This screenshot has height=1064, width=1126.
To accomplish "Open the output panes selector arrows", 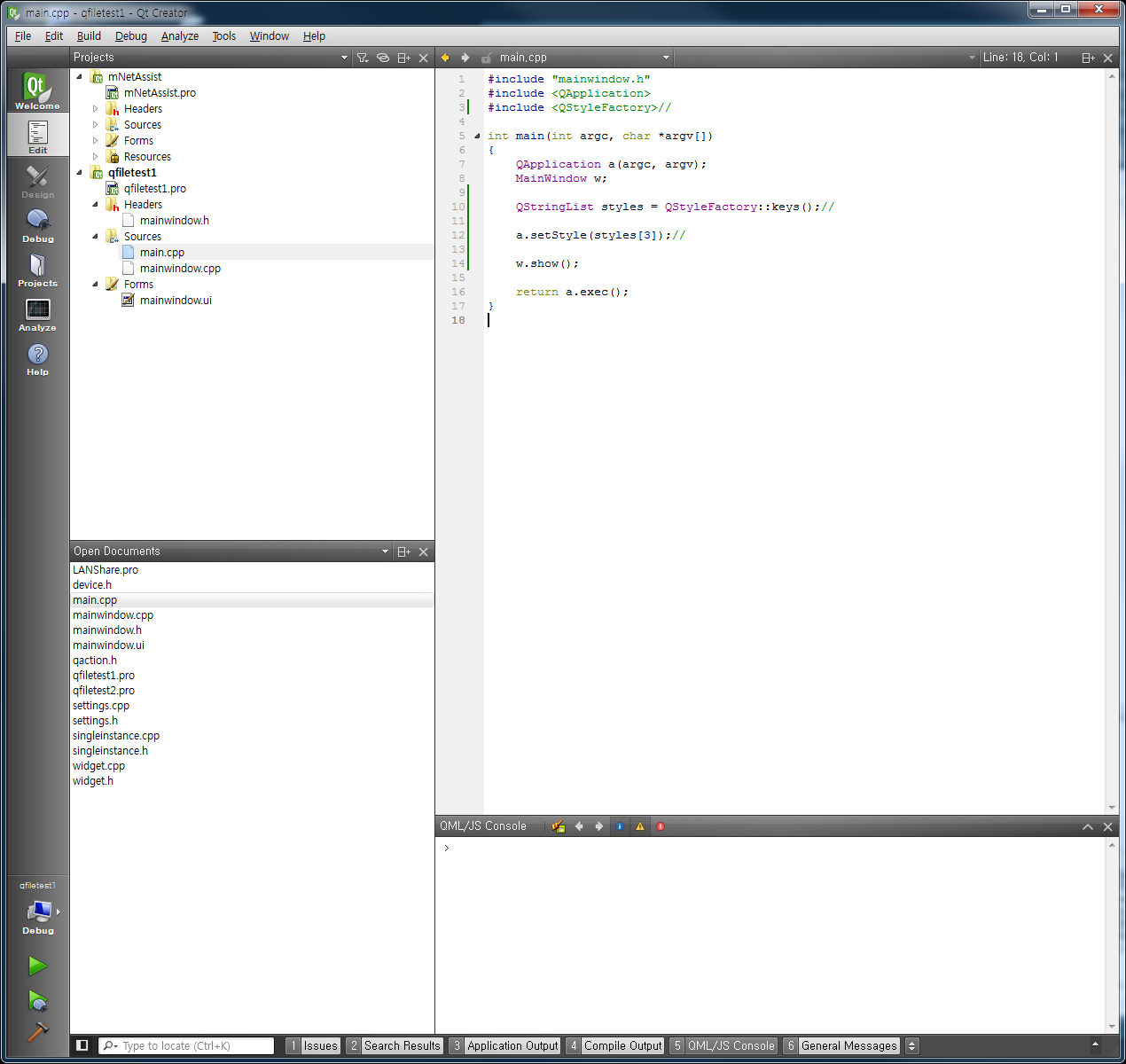I will pos(912,1046).
